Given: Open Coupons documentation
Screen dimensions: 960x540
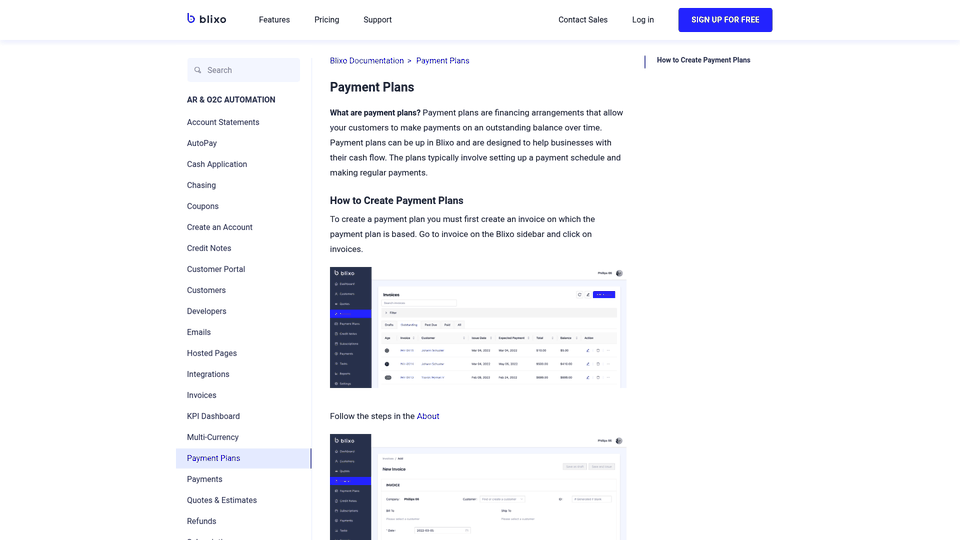Looking at the screenshot, I should click(x=202, y=206).
